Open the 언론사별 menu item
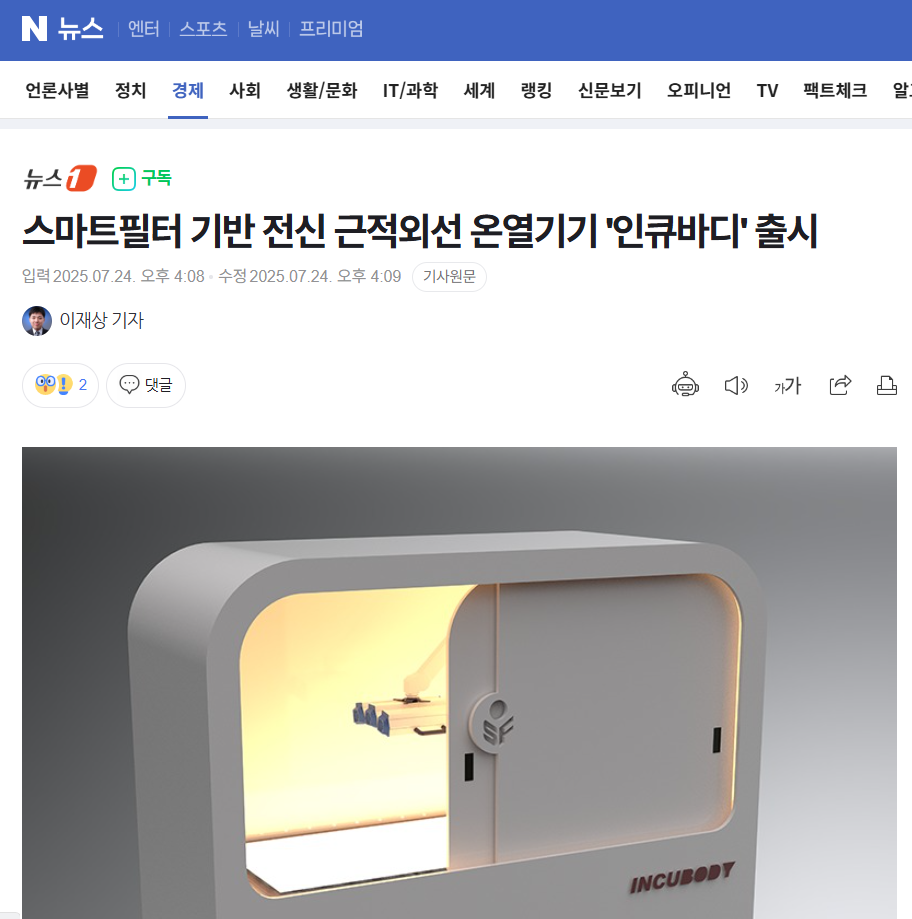Viewport: 912px width, 919px height. pos(57,90)
